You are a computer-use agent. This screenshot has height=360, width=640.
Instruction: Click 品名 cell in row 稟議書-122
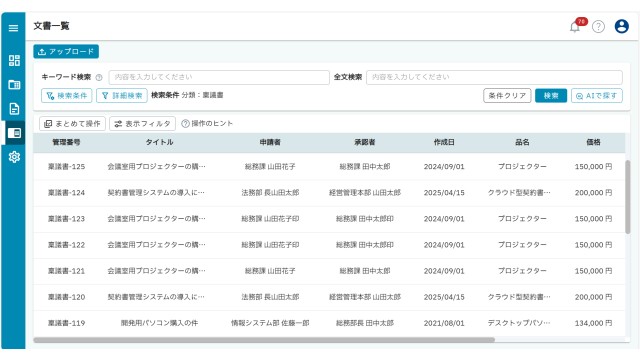tap(522, 245)
